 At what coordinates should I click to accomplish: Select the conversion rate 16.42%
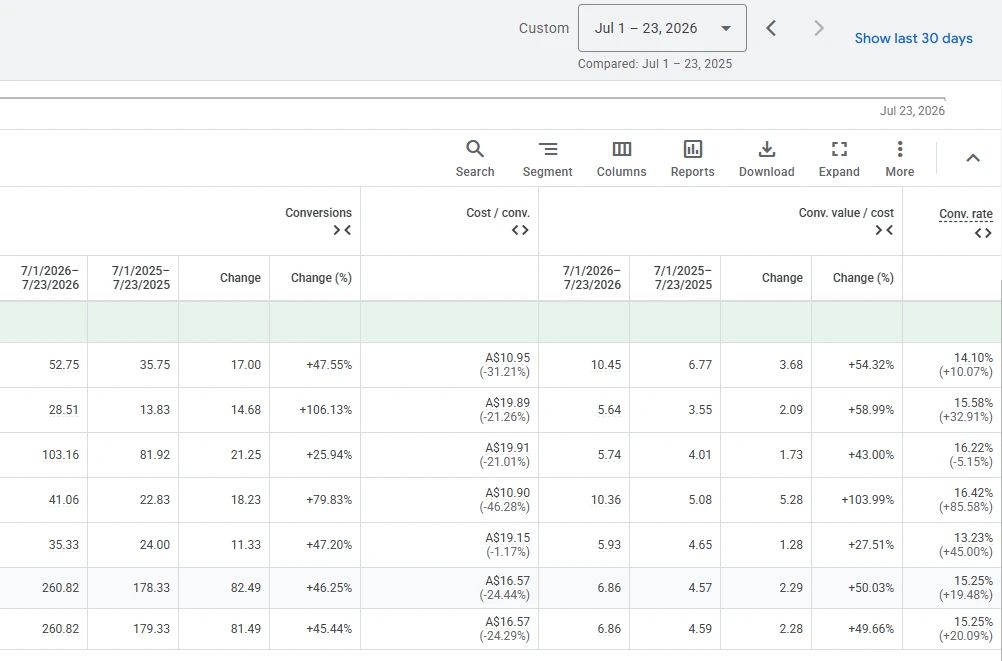(973, 493)
